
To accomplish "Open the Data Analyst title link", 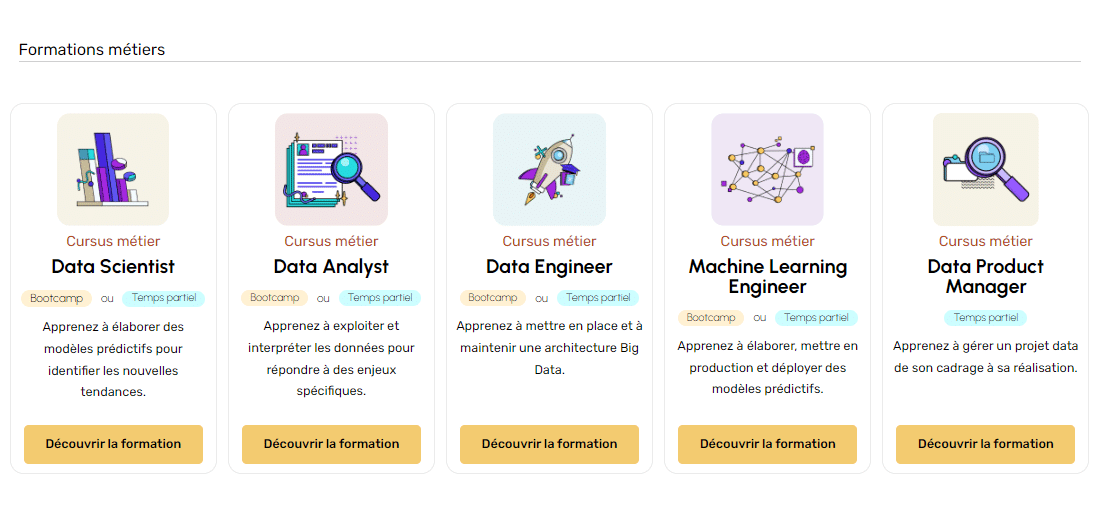I will click(331, 267).
